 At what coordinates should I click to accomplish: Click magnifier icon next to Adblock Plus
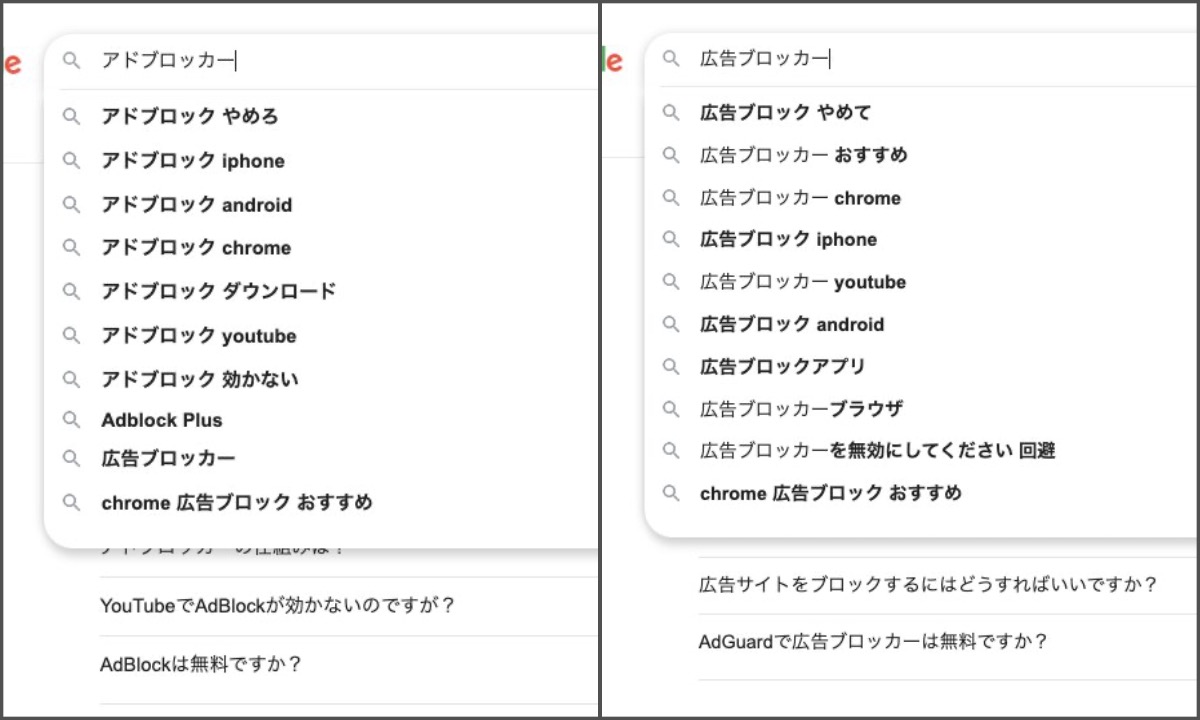(71, 420)
